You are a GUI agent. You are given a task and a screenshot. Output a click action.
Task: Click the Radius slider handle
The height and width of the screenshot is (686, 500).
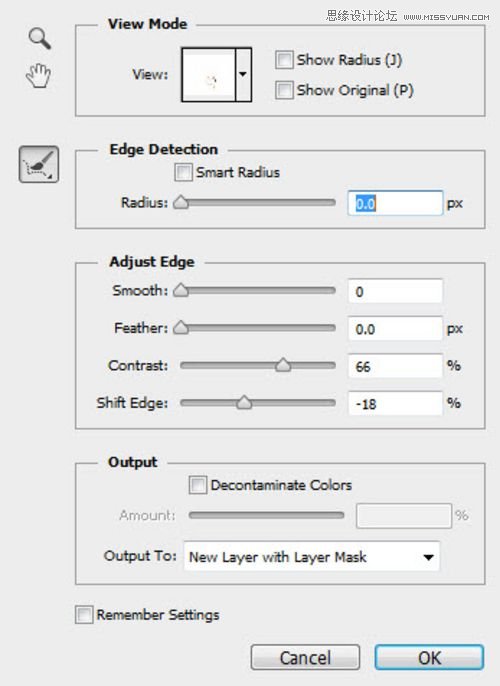tap(181, 203)
